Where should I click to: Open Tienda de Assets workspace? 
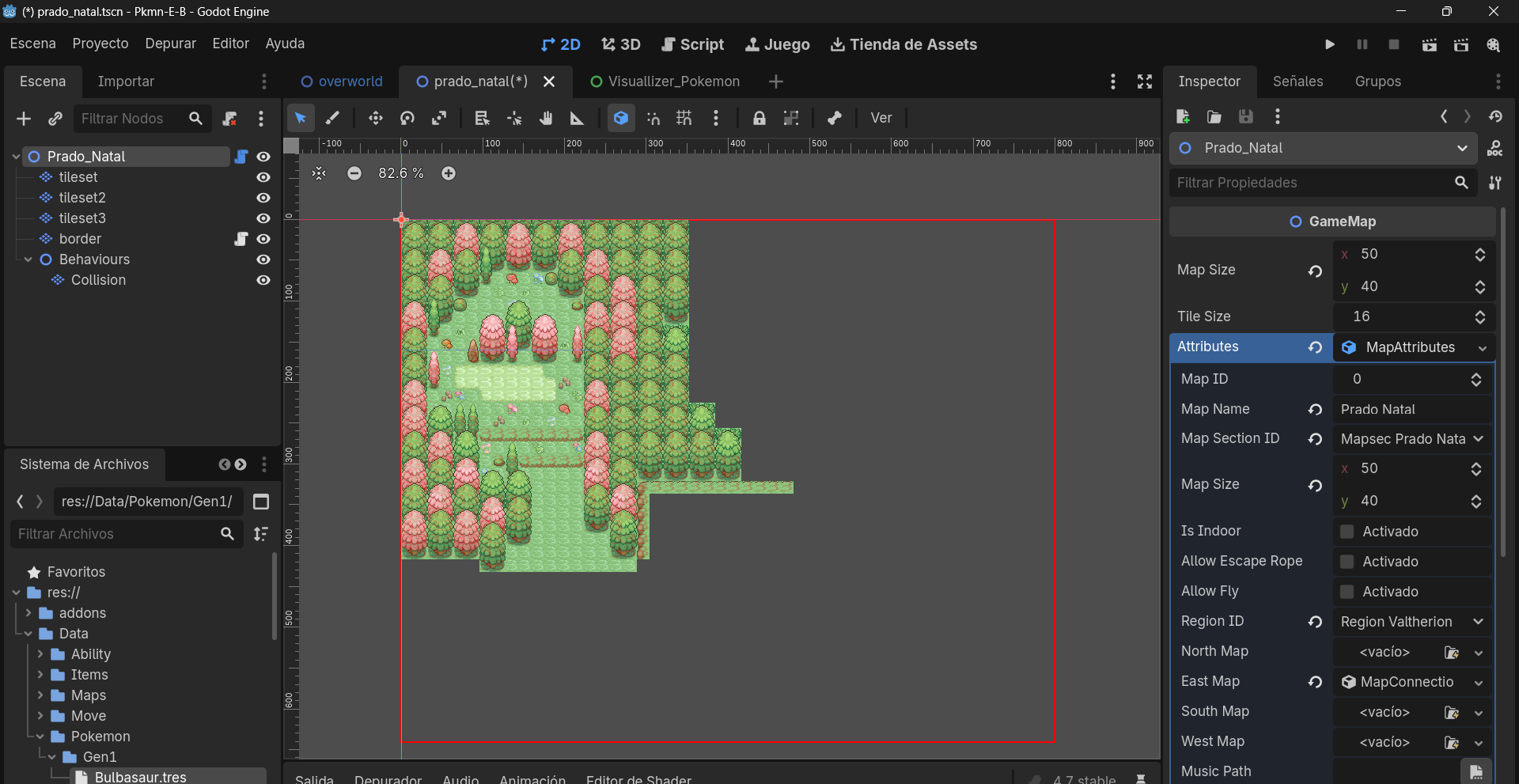[x=903, y=44]
